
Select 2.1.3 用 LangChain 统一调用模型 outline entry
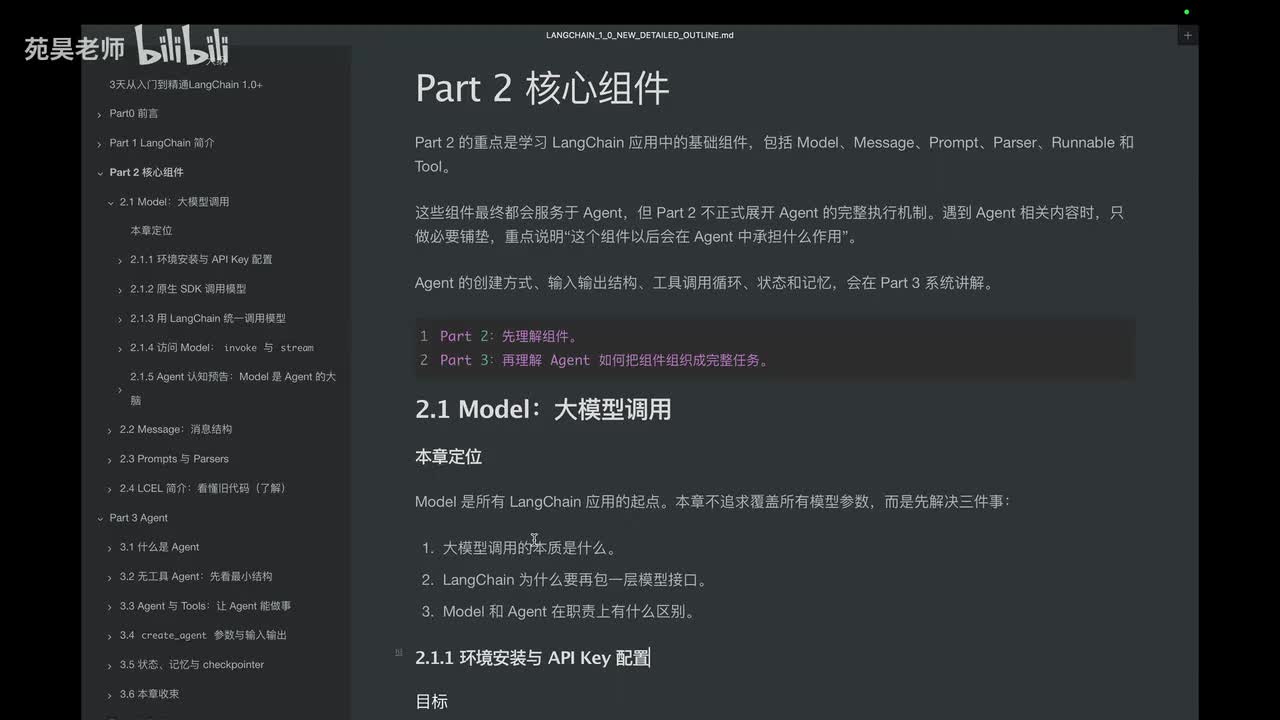point(208,318)
